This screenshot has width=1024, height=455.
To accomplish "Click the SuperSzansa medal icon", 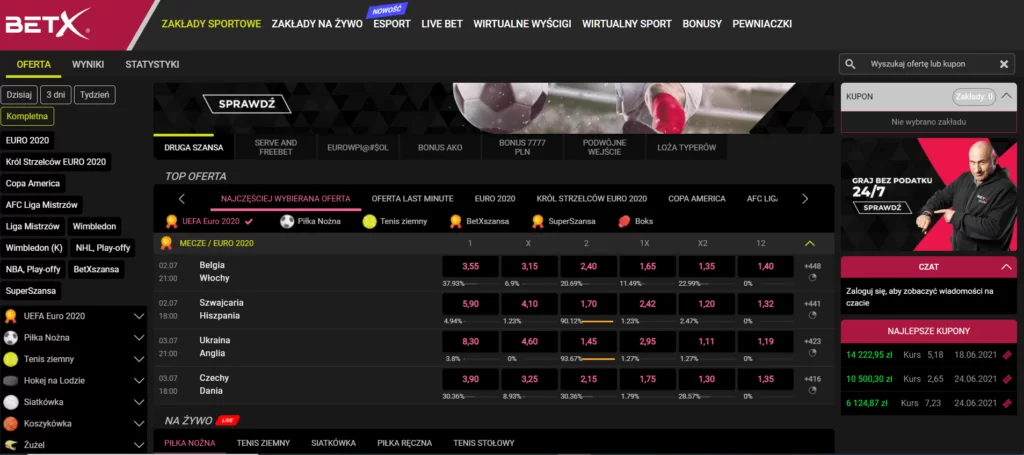I will (x=538, y=221).
